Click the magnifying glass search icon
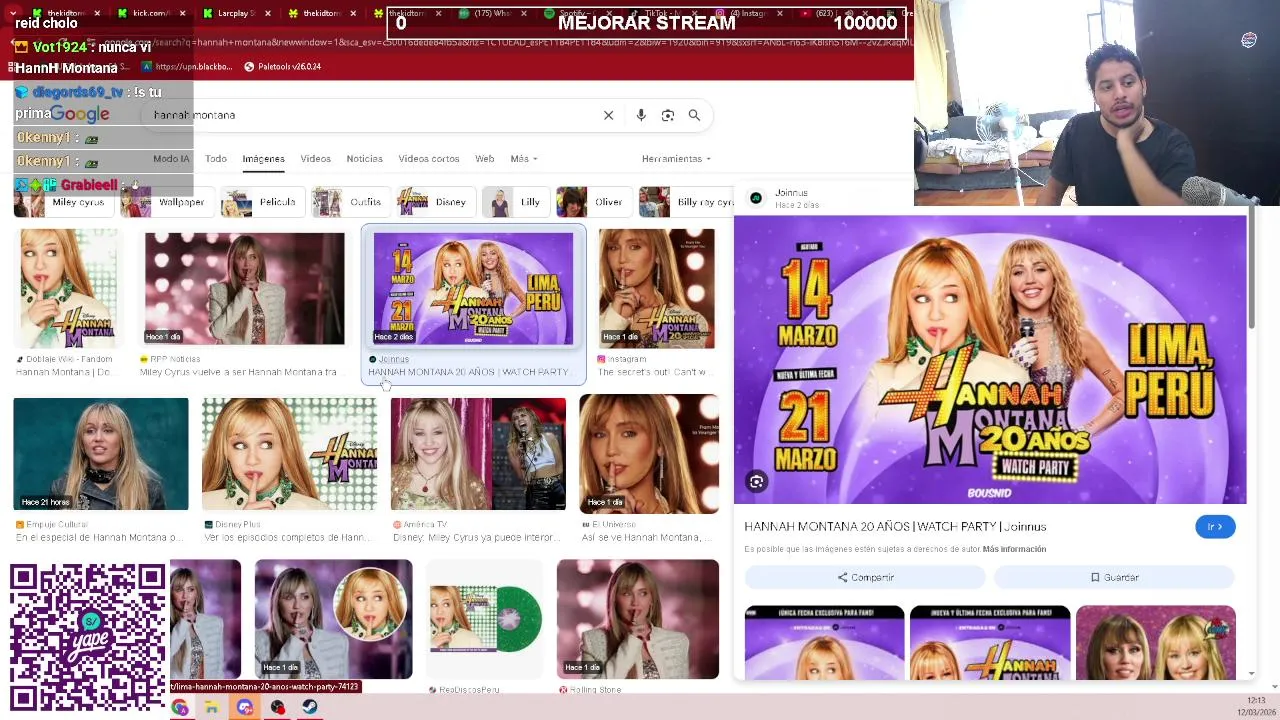Viewport: 1280px width, 720px height. [694, 115]
